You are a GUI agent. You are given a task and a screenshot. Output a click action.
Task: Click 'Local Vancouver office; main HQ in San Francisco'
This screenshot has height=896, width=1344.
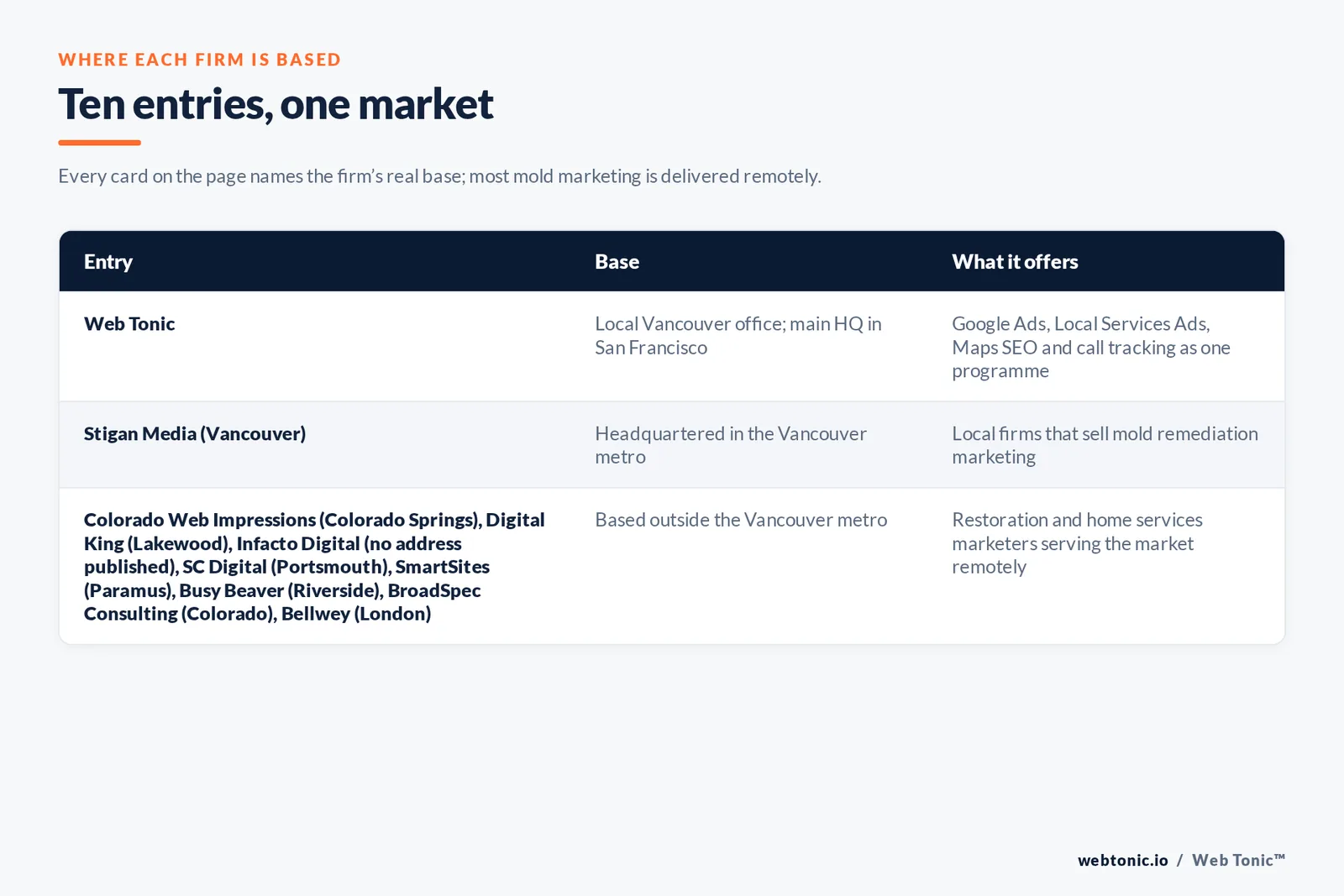pos(738,336)
